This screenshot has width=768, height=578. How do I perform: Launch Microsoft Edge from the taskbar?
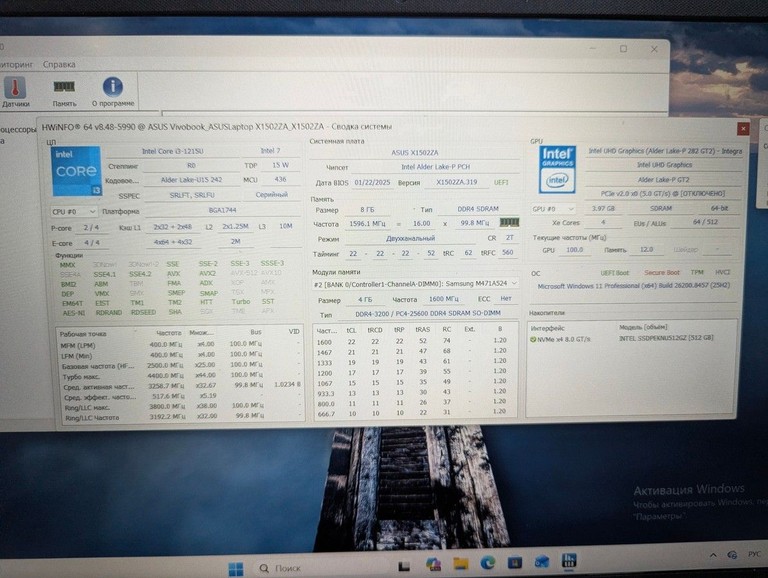[x=487, y=563]
